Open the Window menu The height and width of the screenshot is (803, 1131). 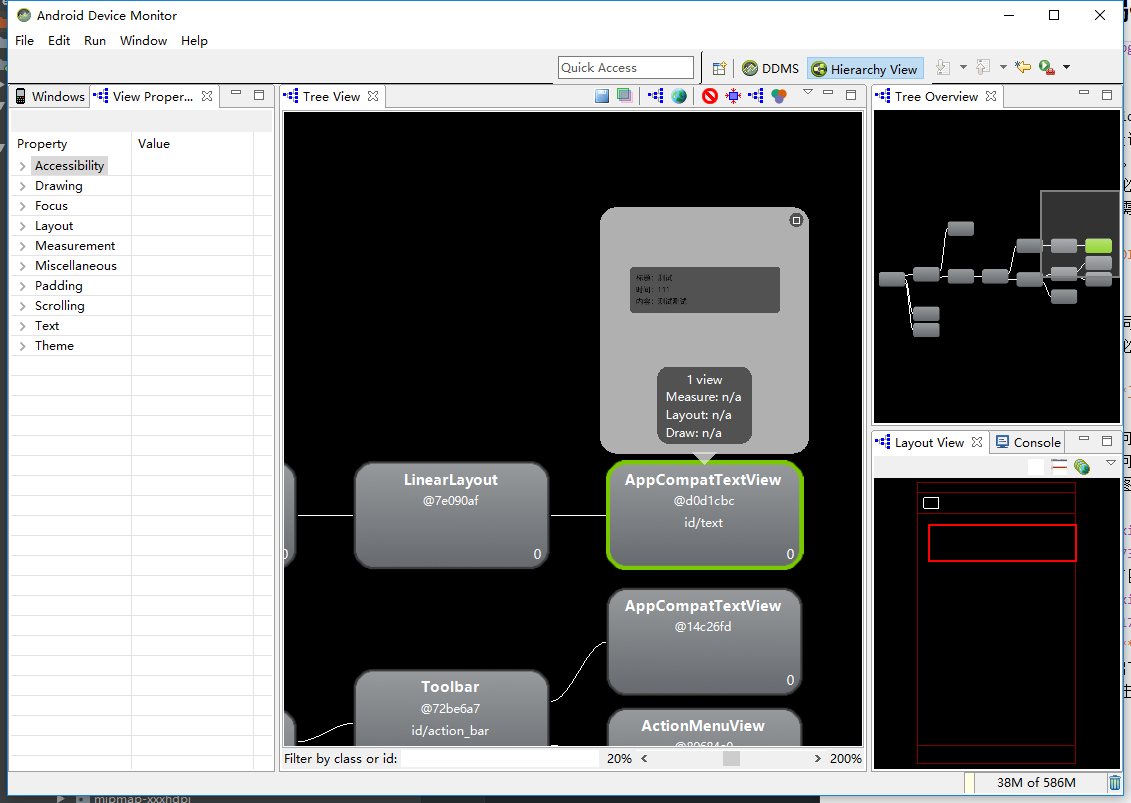(x=144, y=40)
